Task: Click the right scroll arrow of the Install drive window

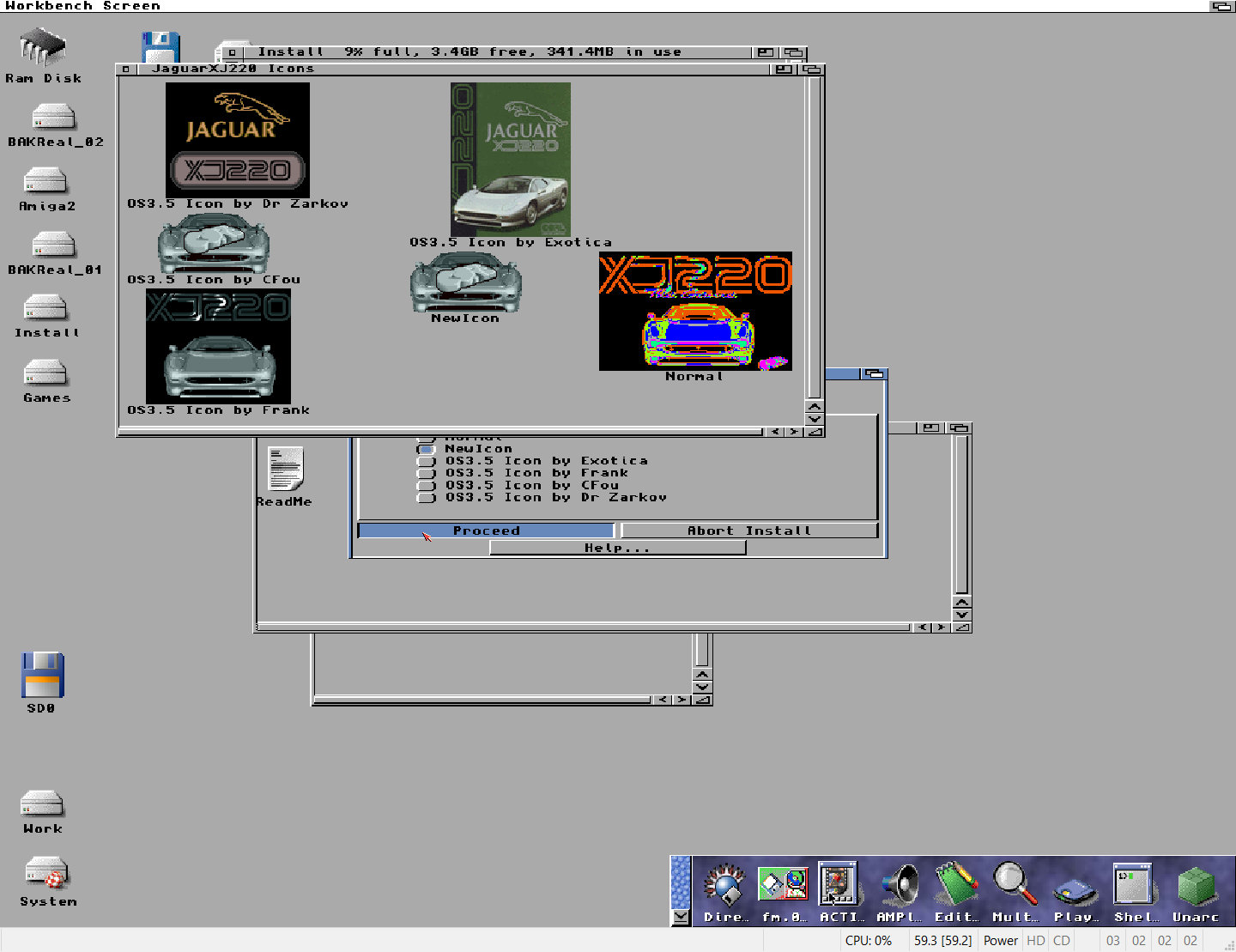Action: (942, 628)
